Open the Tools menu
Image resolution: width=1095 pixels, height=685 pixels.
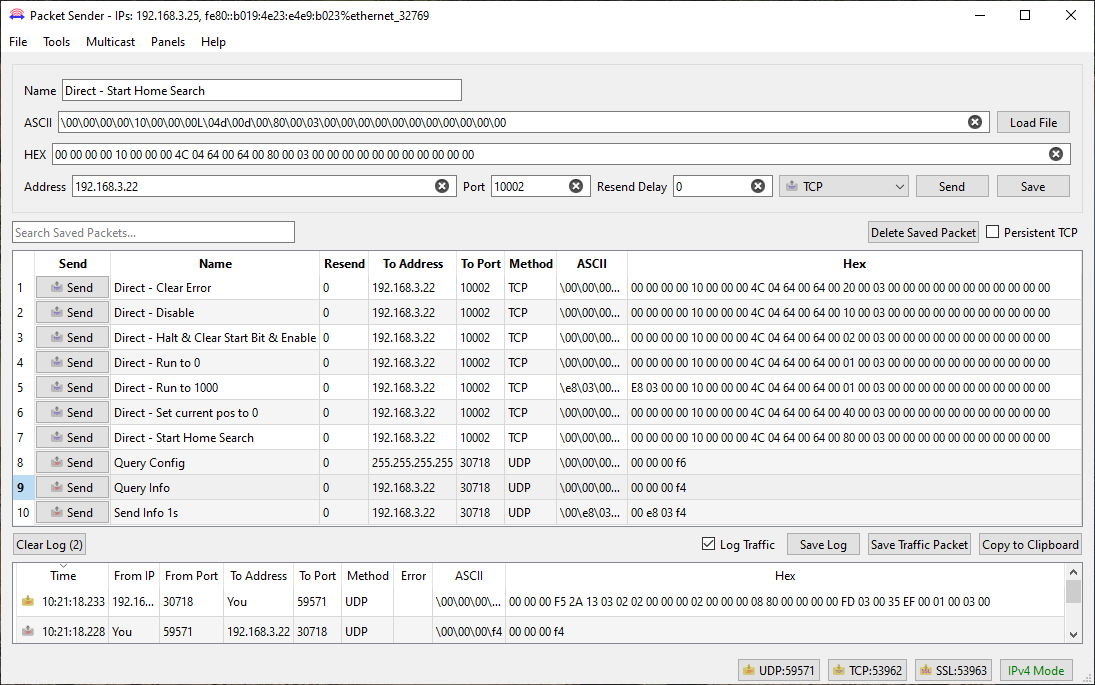click(57, 42)
